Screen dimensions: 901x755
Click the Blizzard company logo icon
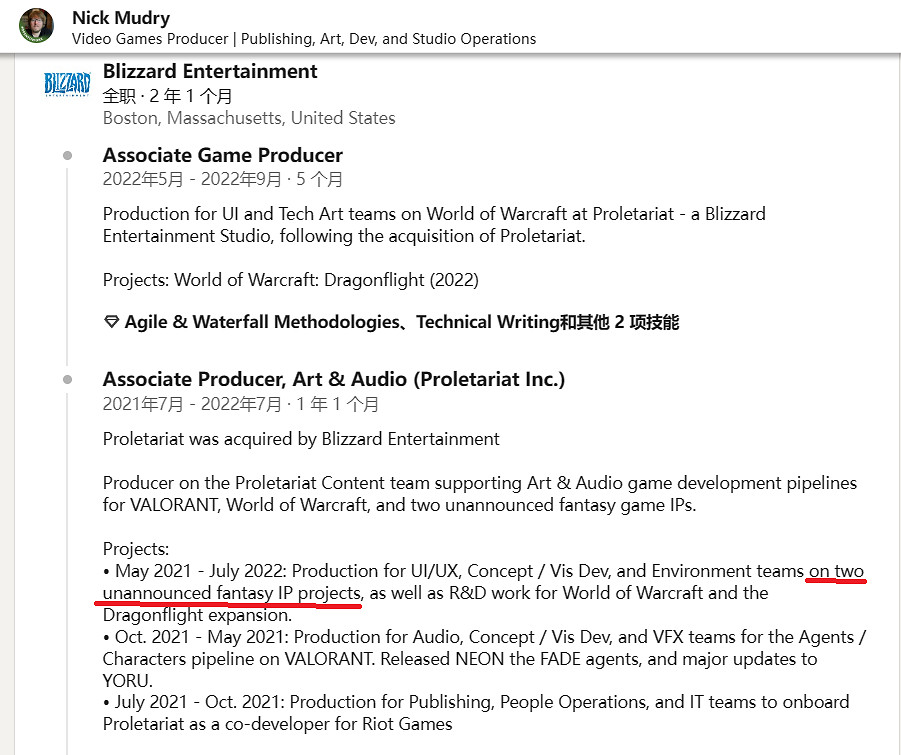67,85
